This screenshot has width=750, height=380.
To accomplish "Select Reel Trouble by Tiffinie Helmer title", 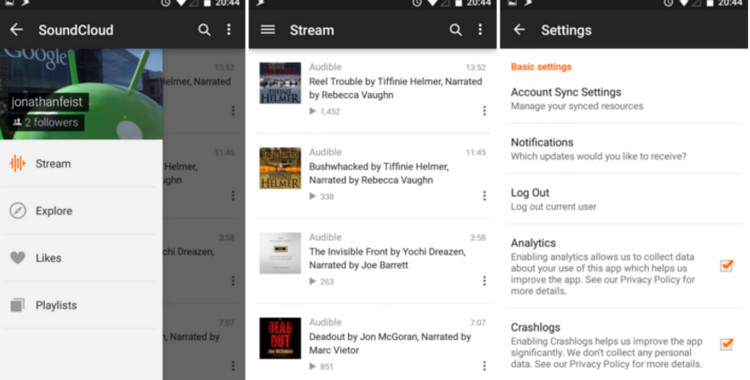I will point(396,88).
